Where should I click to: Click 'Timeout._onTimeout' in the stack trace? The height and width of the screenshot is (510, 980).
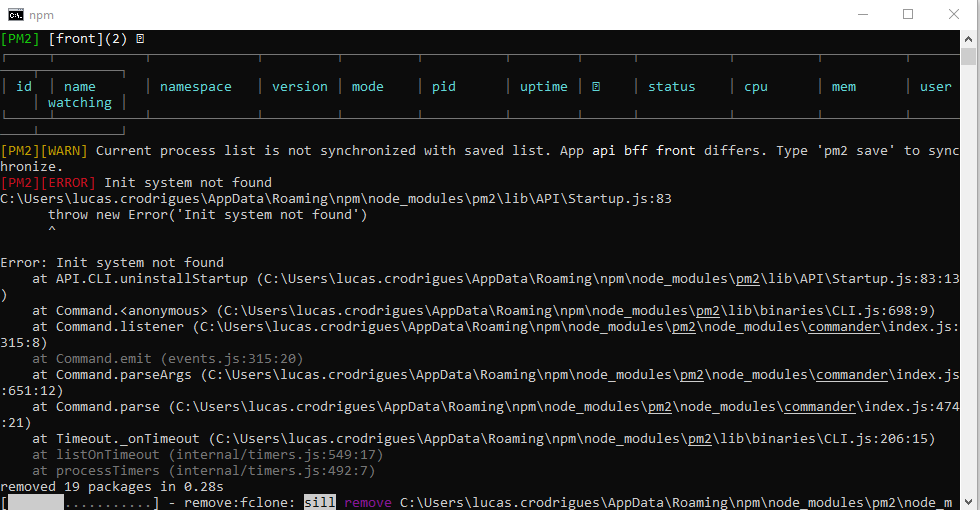tap(128, 439)
